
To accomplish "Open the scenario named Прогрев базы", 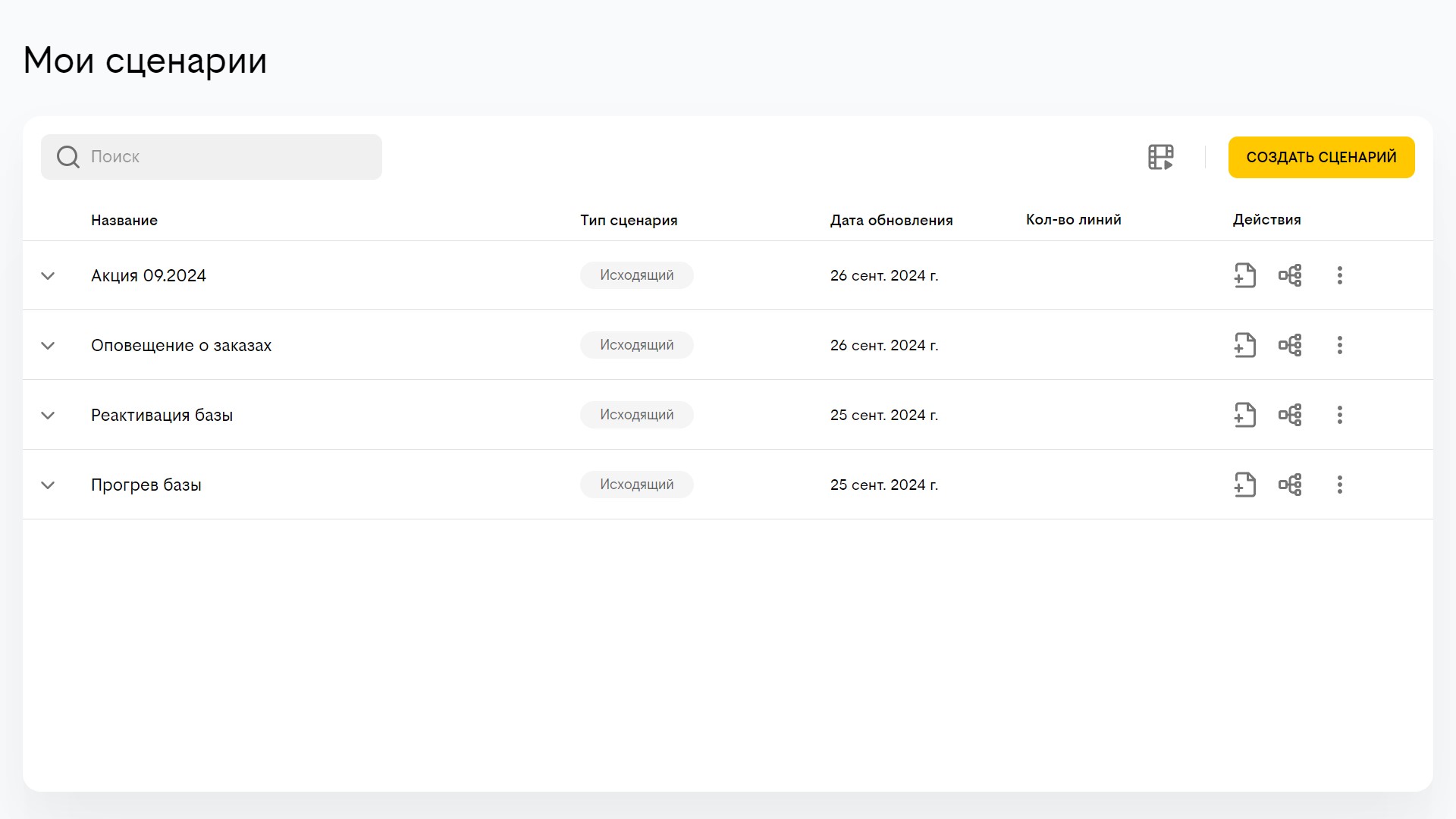I will tap(146, 485).
